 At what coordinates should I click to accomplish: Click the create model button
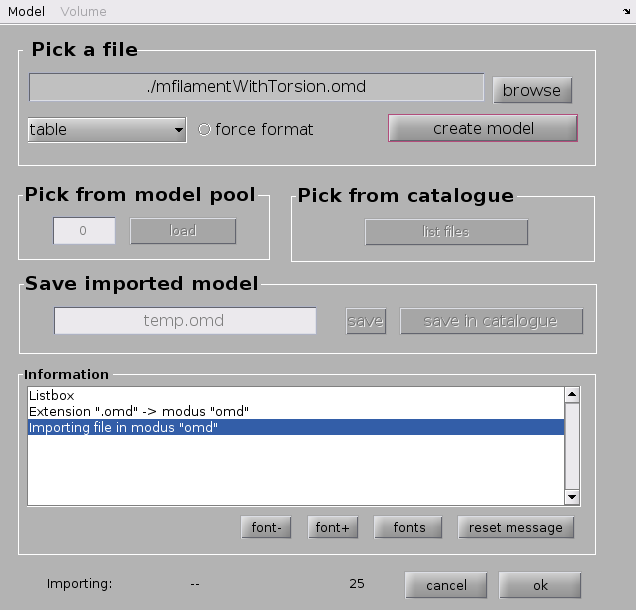(483, 128)
